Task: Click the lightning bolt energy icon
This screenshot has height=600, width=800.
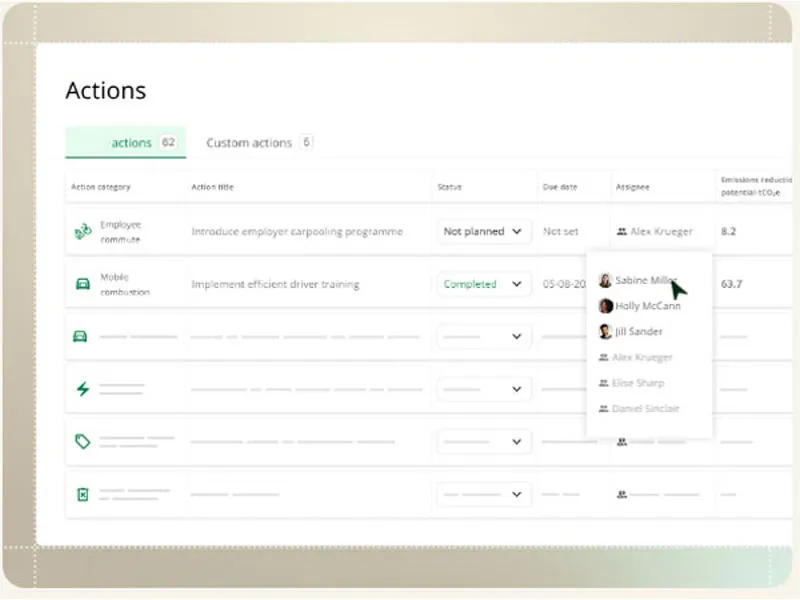Action: [82, 389]
